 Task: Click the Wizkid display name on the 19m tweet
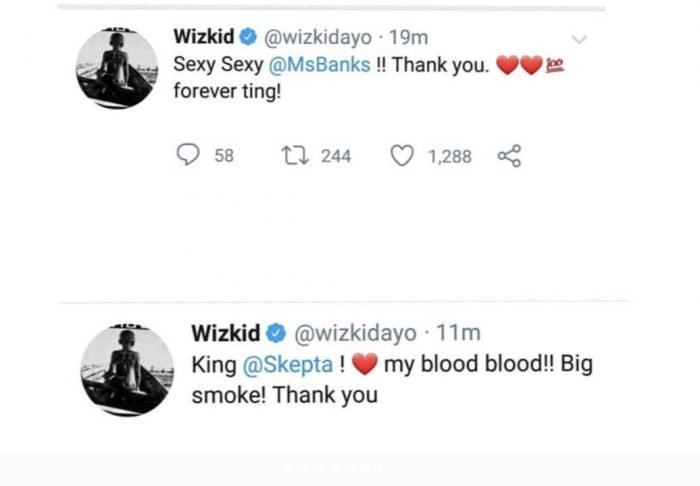tap(204, 37)
